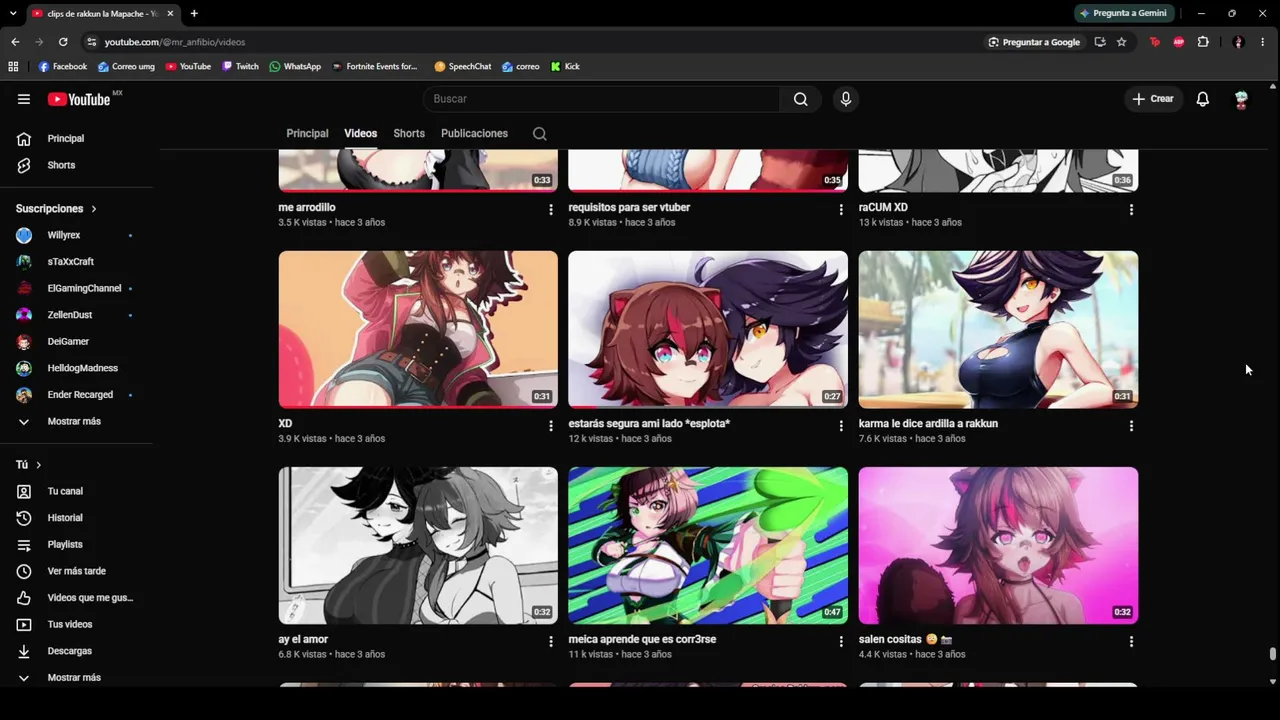Image resolution: width=1280 pixels, height=720 pixels.
Task: Click the browser address bar URL
Action: pyautogui.click(x=175, y=42)
